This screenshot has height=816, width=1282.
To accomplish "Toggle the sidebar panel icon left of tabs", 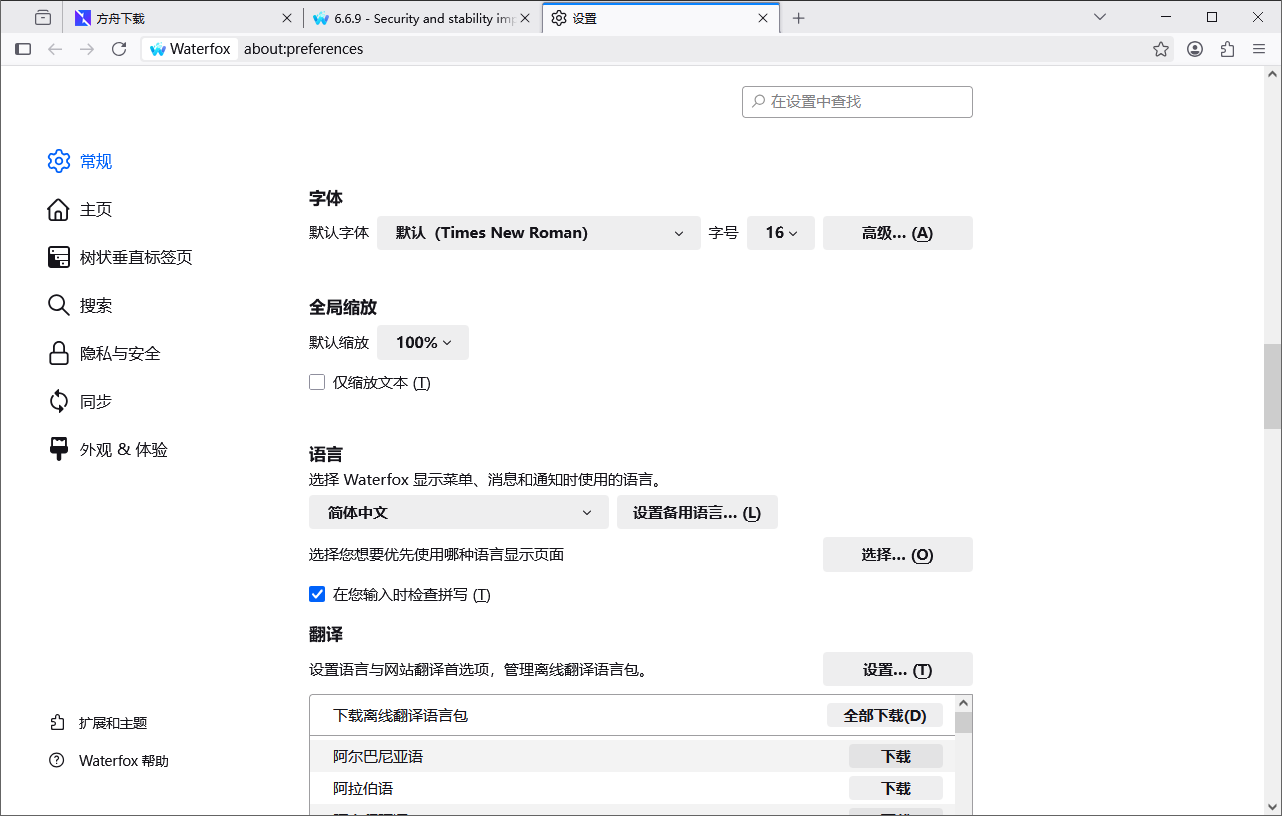I will pos(22,48).
